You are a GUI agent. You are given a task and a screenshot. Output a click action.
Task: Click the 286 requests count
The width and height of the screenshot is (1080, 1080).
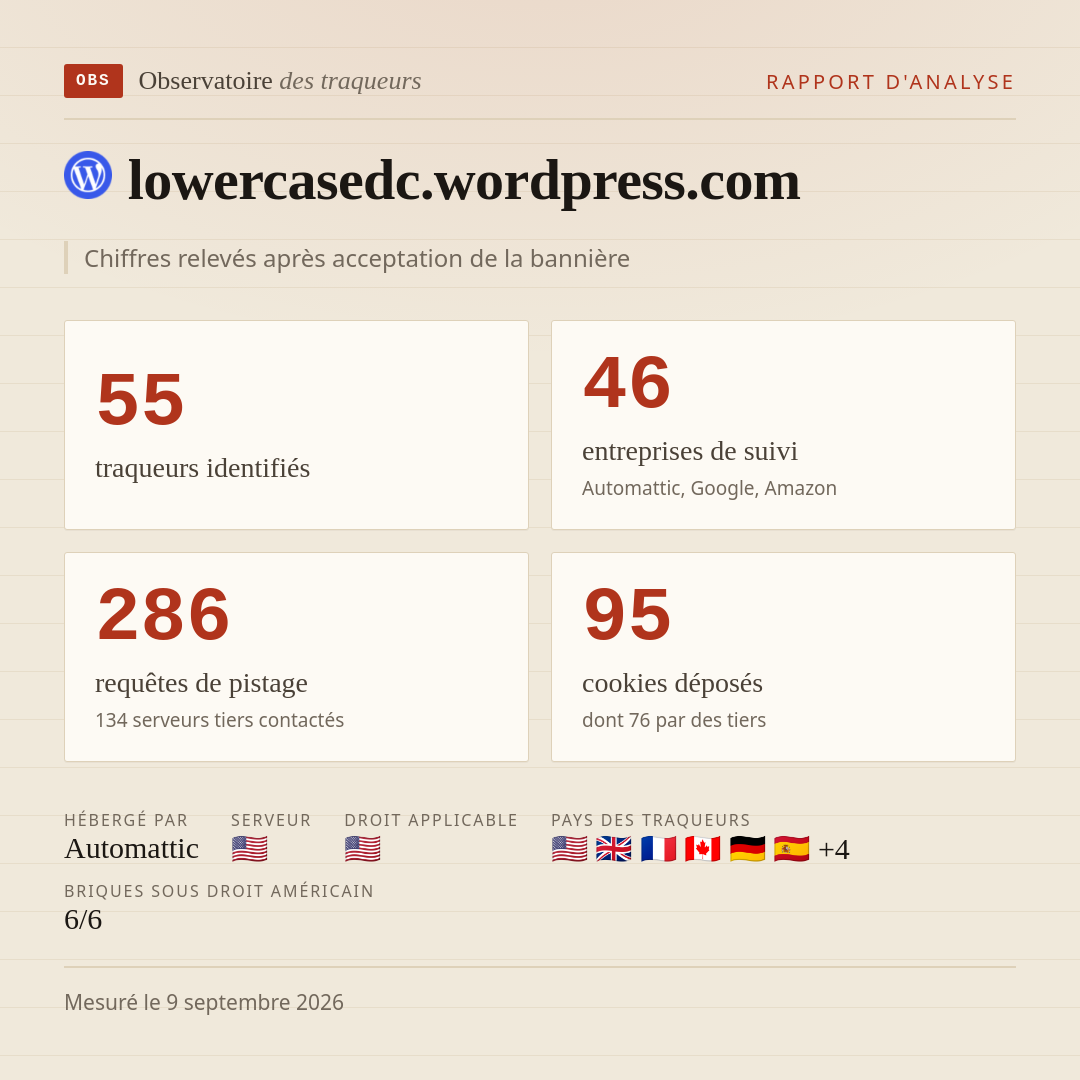pos(164,614)
